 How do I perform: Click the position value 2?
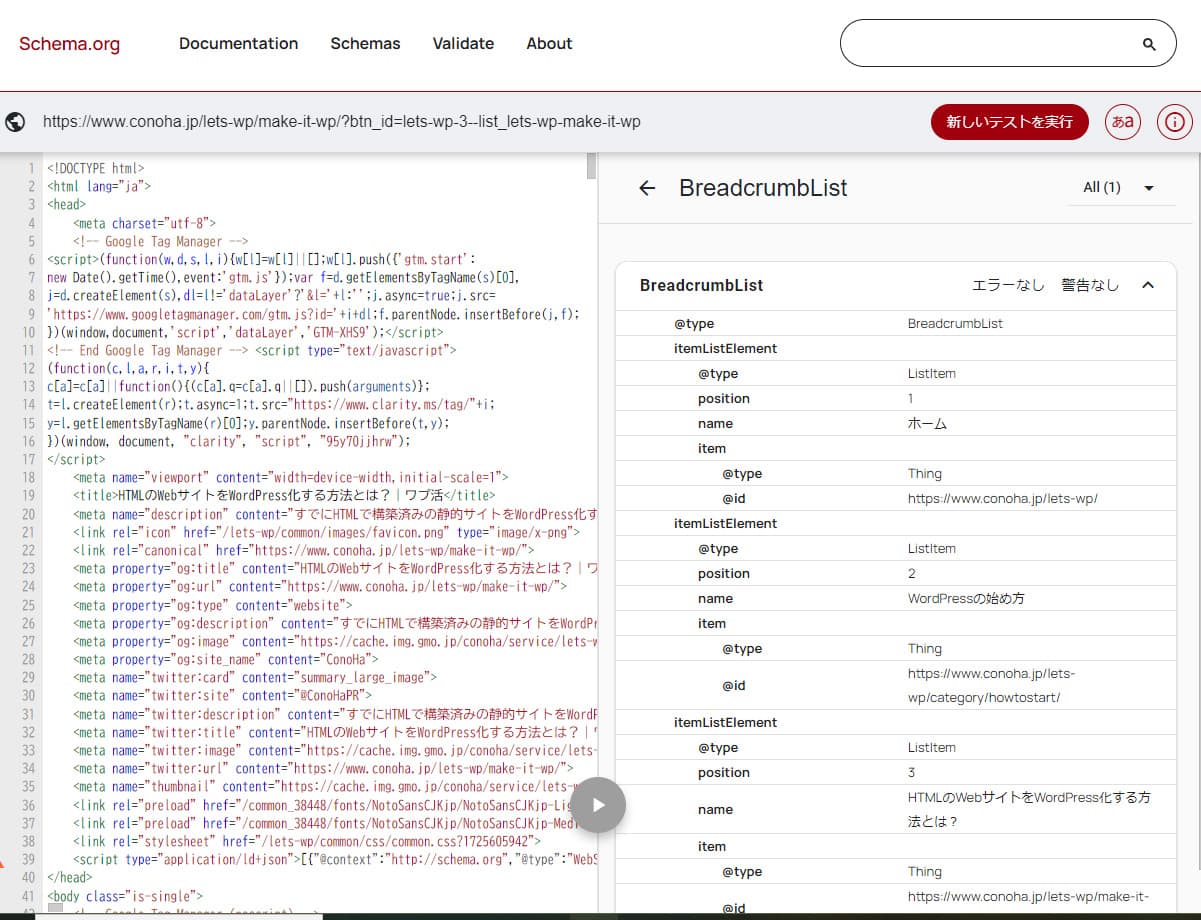(x=912, y=574)
